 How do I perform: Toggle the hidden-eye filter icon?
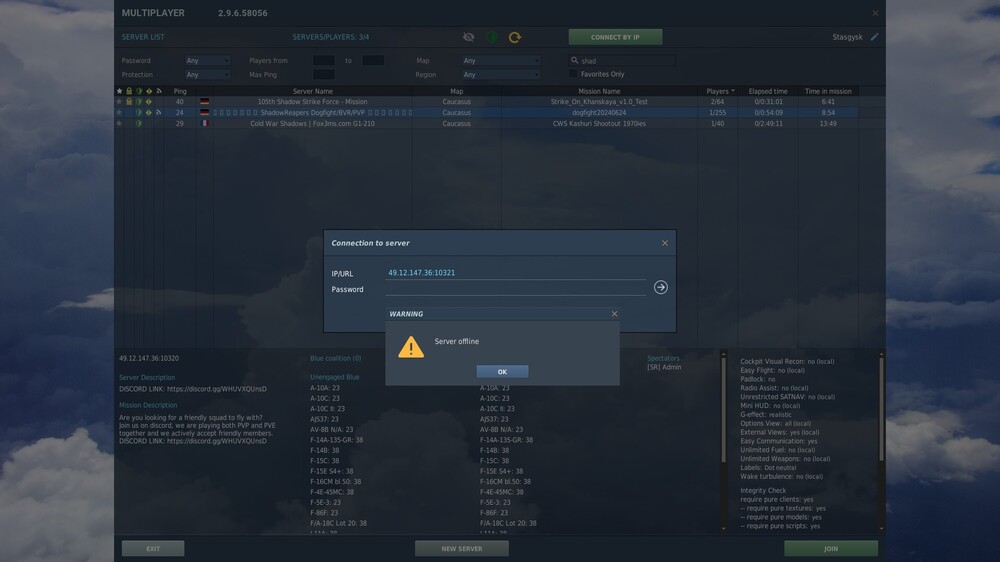(x=469, y=37)
